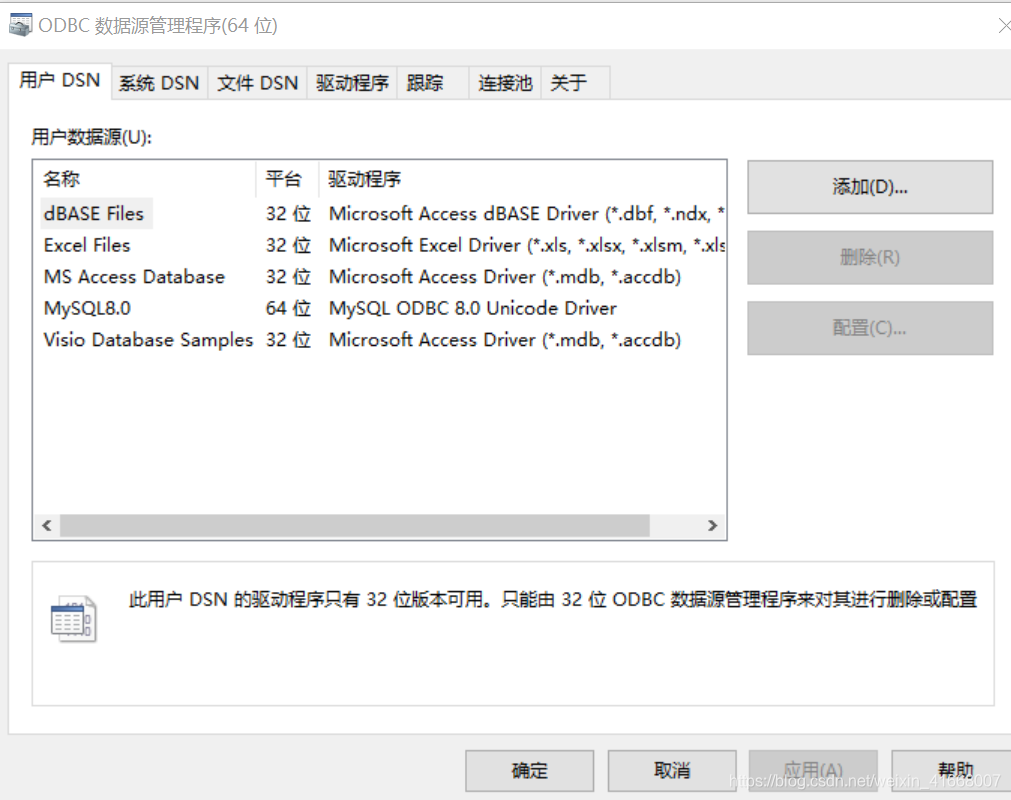Click the scroll left arrow of list
This screenshot has height=800, width=1011.
click(x=46, y=525)
